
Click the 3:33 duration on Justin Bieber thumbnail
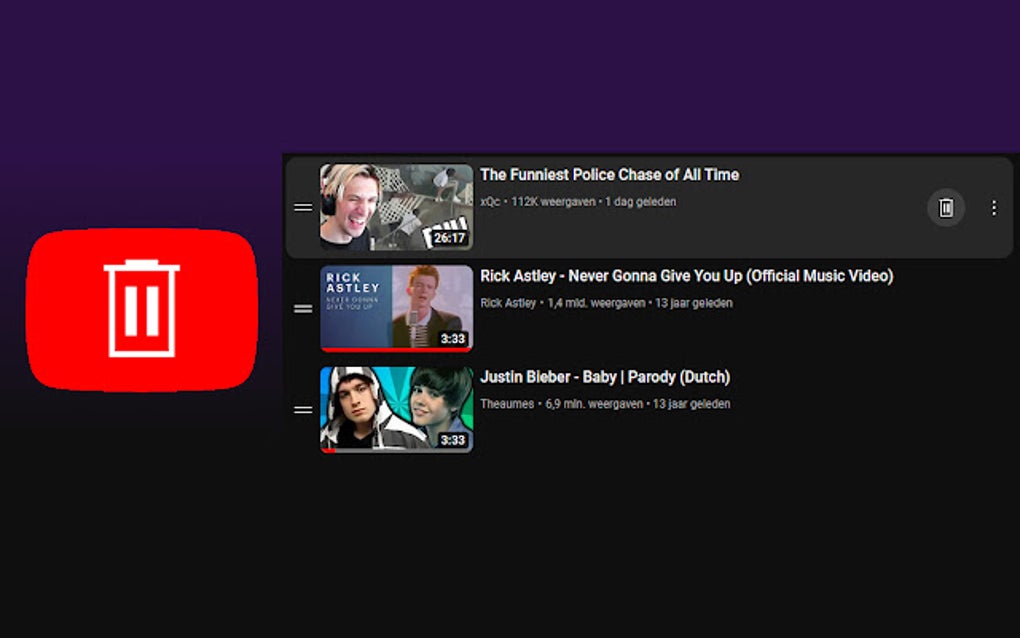tap(453, 440)
